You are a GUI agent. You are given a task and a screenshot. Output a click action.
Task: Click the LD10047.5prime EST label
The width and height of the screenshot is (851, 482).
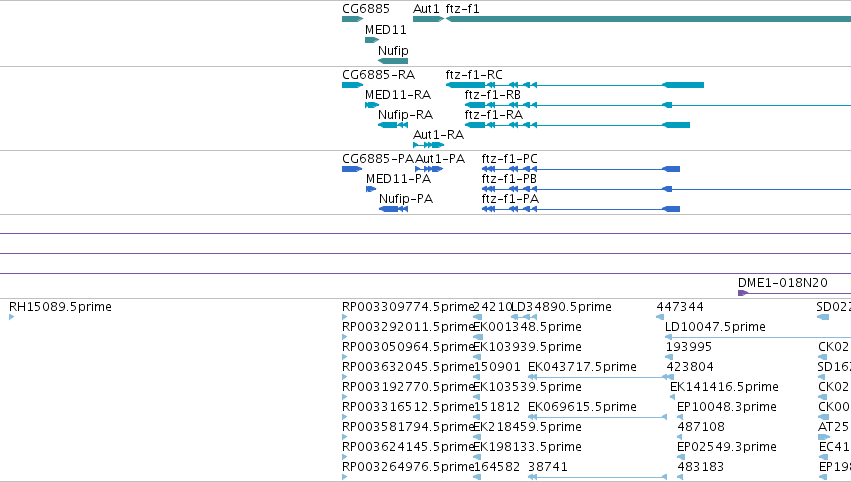[x=715, y=327]
